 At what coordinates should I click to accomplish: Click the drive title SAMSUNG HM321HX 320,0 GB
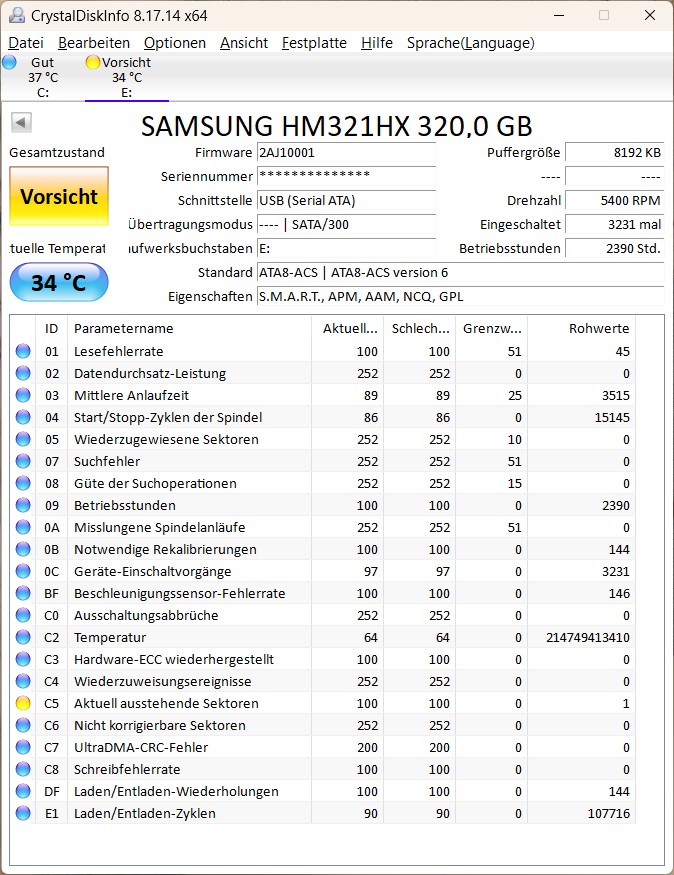[x=336, y=126]
